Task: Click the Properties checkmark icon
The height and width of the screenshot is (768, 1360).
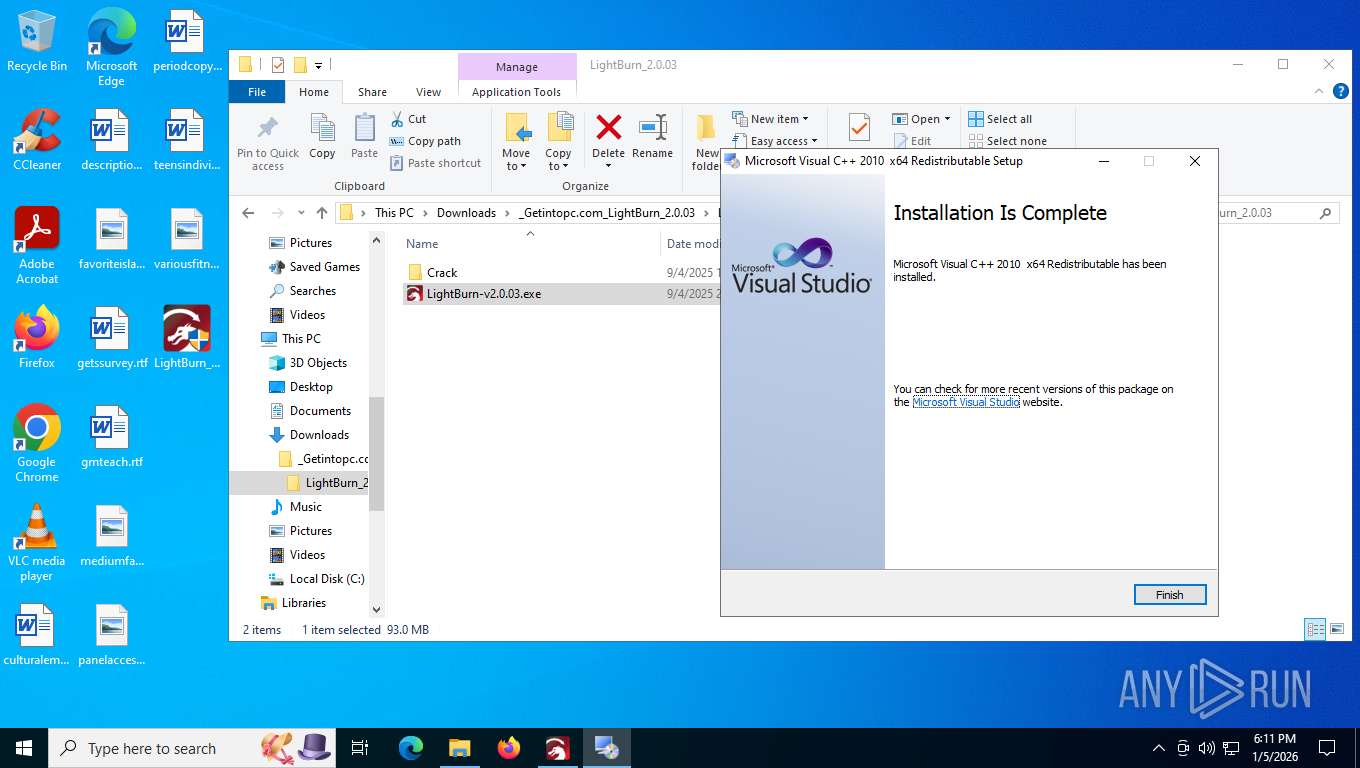Action: [858, 128]
